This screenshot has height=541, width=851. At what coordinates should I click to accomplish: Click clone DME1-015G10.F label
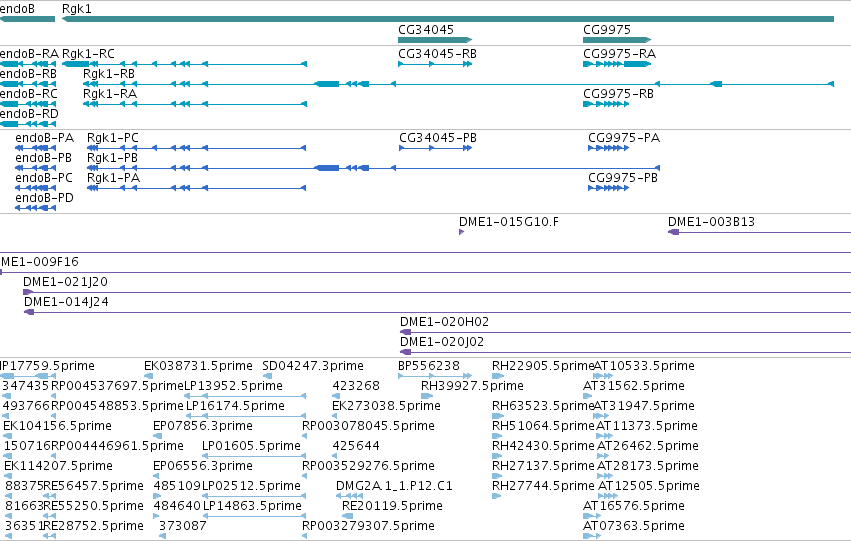tap(509, 222)
